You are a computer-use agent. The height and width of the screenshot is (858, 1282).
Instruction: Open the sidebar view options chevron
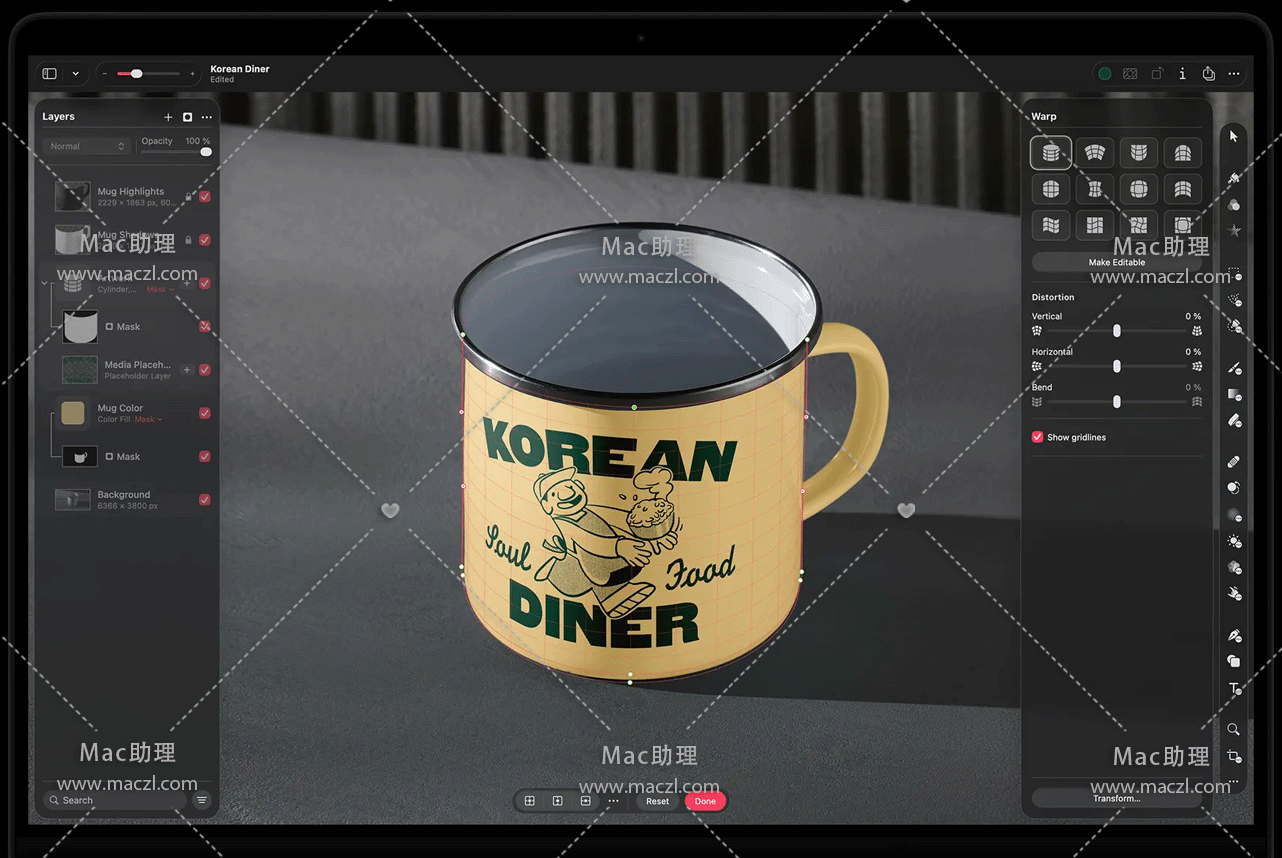click(75, 73)
